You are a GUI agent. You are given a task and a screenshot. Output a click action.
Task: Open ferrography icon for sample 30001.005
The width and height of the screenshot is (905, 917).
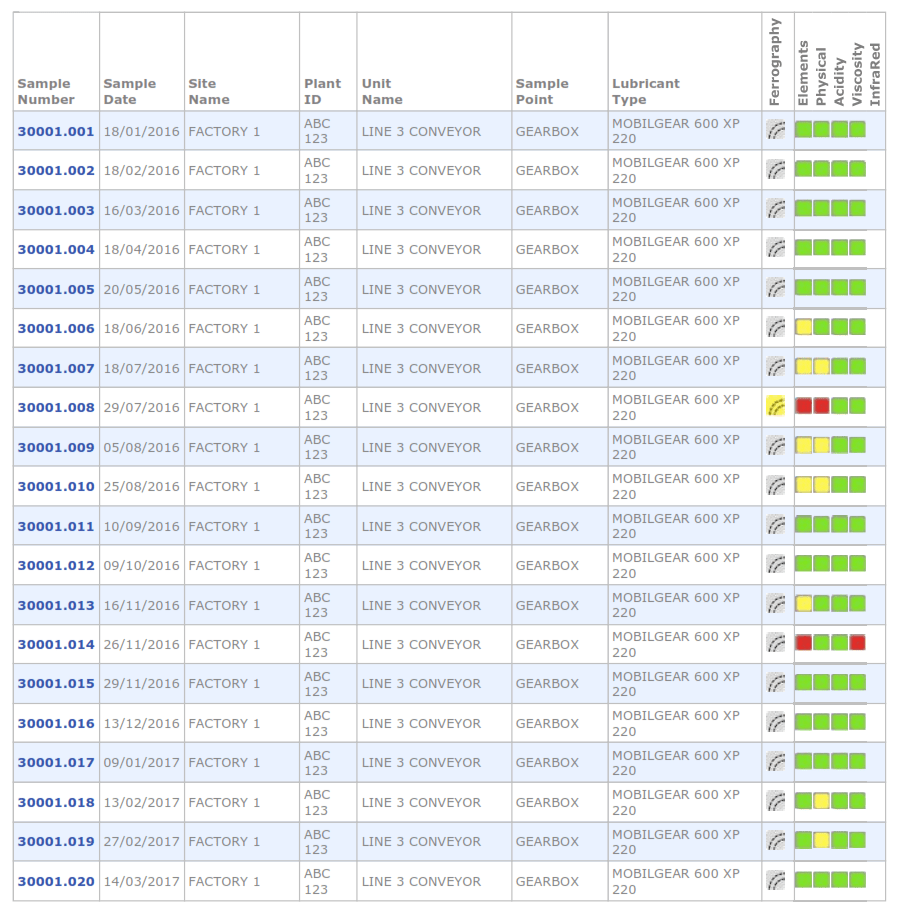point(776,288)
